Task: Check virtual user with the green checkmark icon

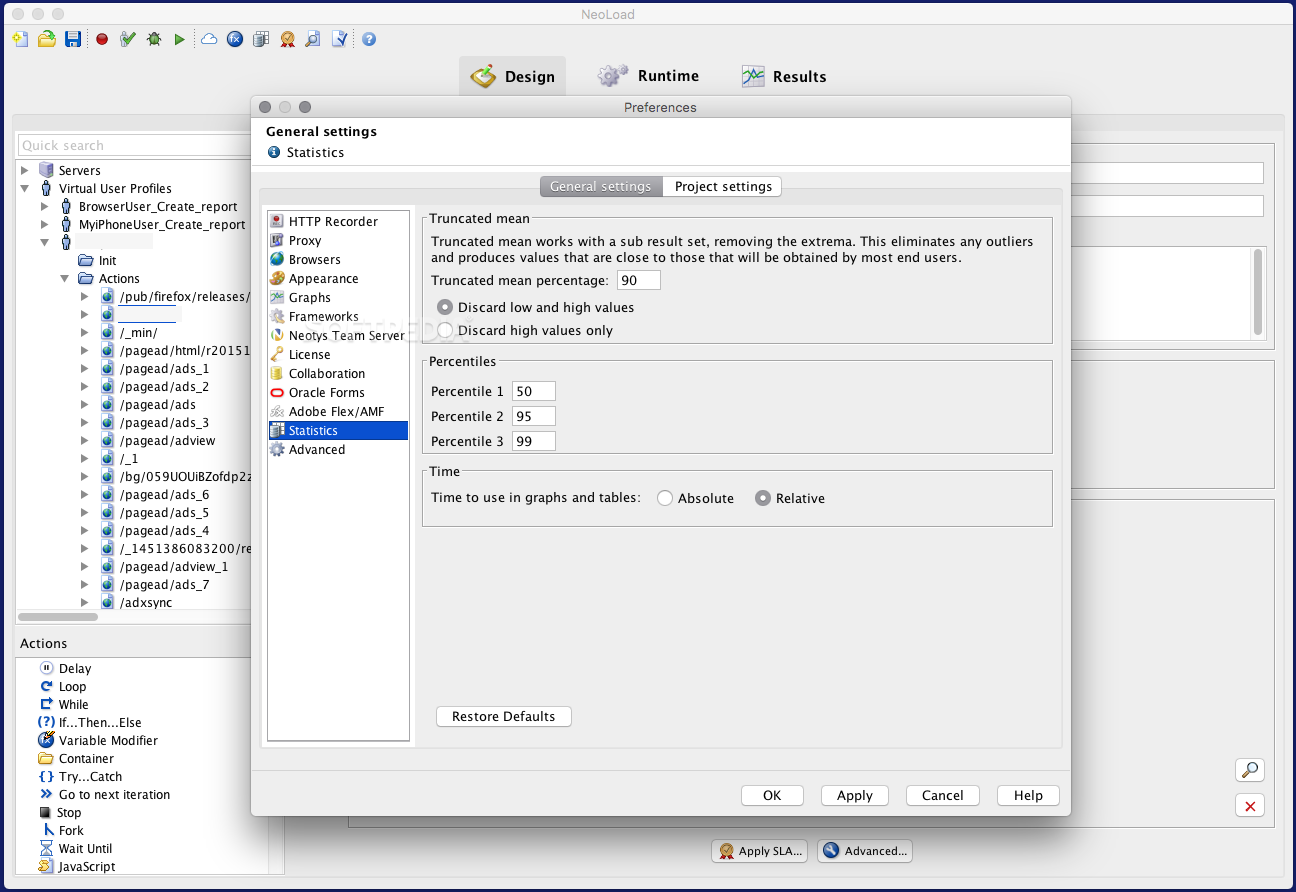Action: pyautogui.click(x=128, y=39)
